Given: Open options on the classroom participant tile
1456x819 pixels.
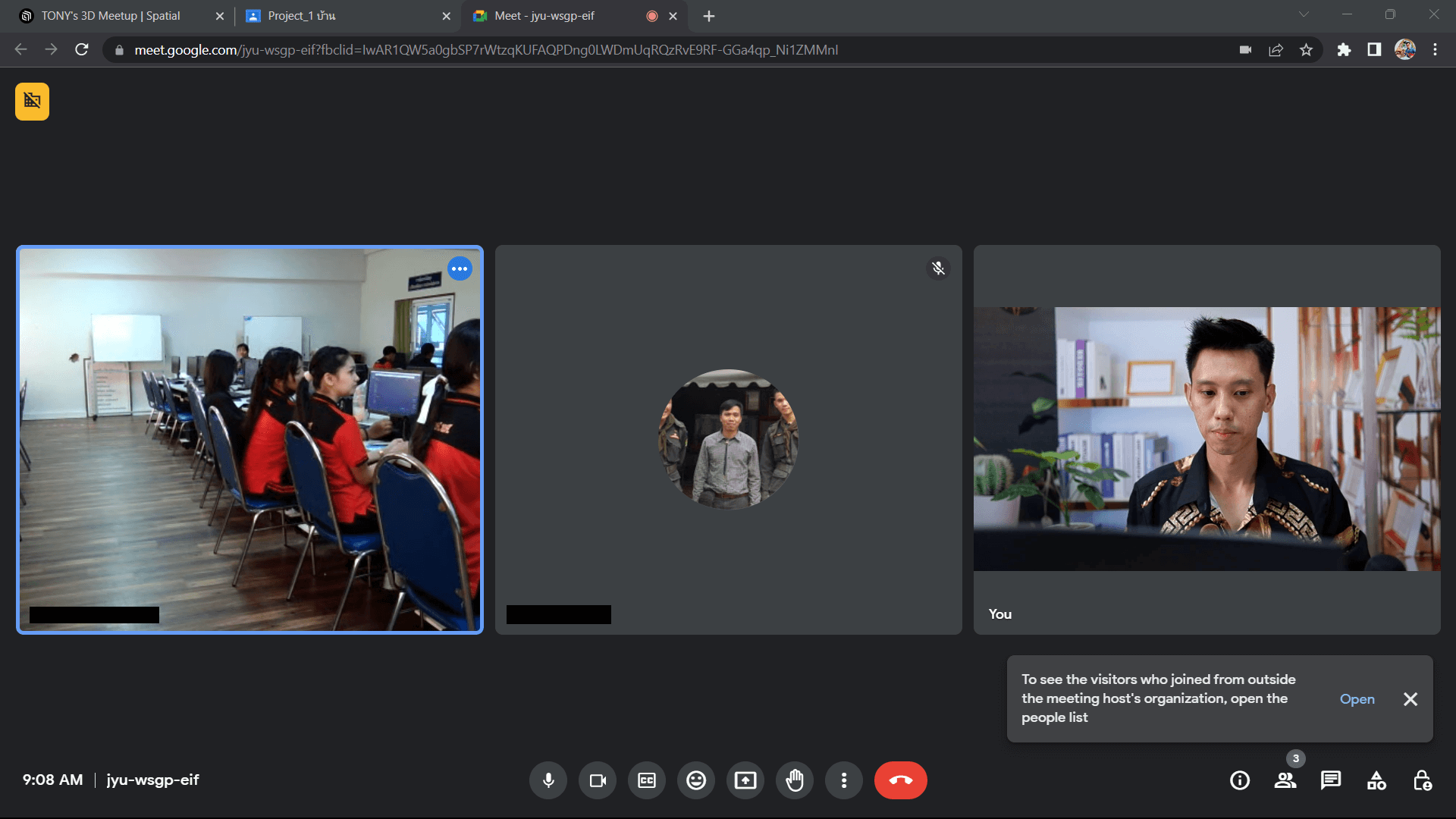Looking at the screenshot, I should pos(460,268).
